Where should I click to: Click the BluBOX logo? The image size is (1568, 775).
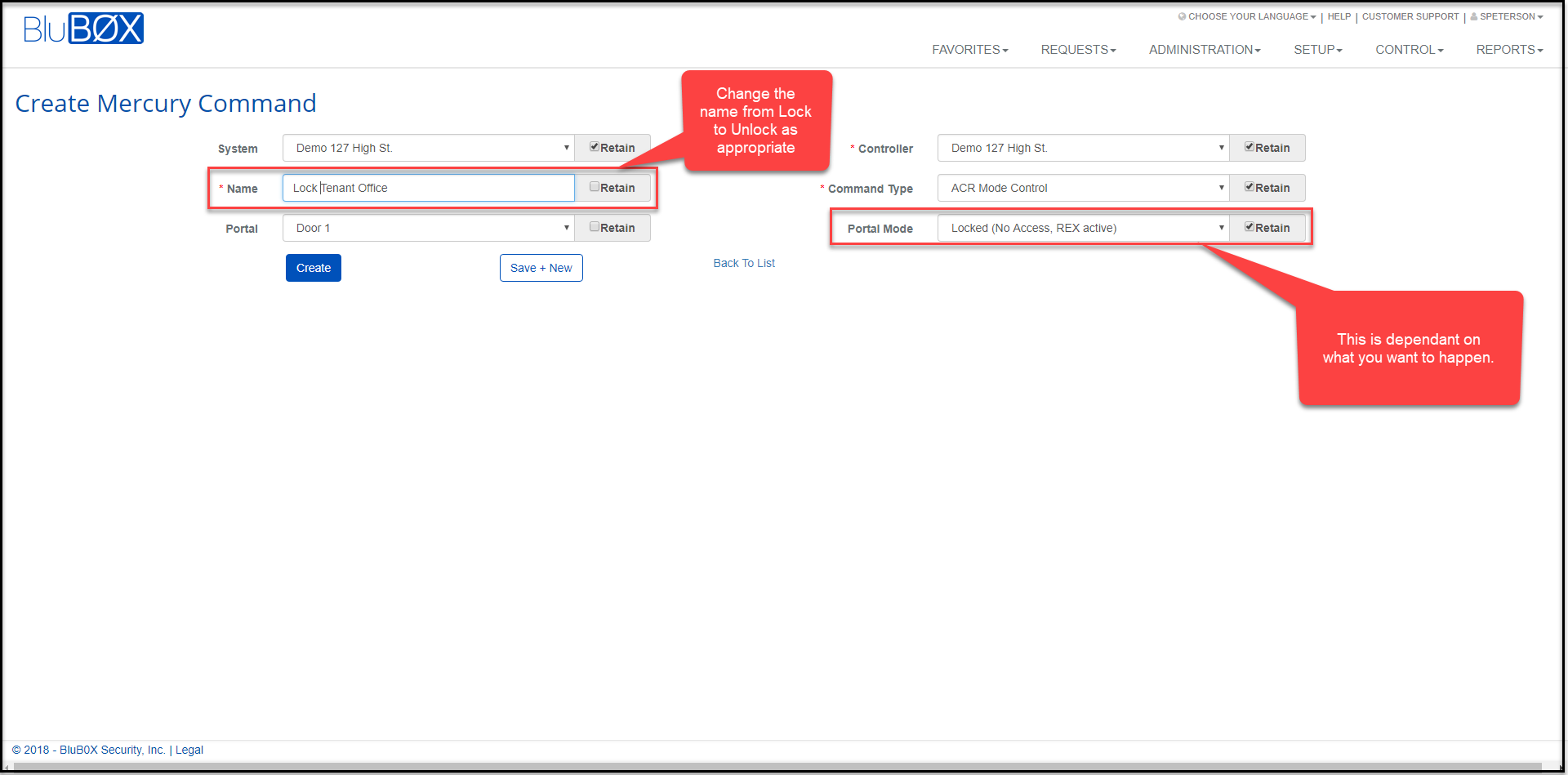tap(83, 29)
